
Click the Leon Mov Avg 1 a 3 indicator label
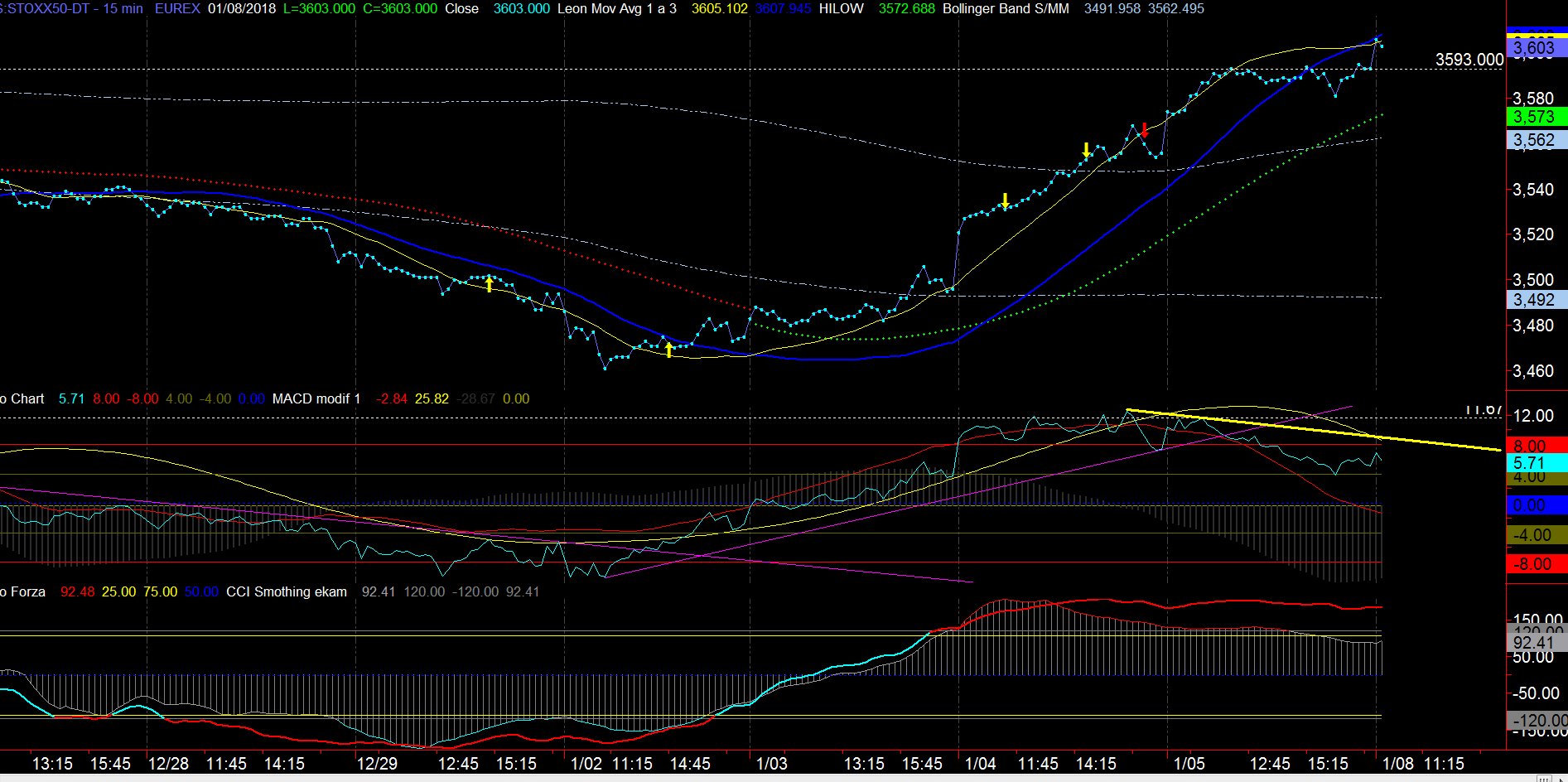(616, 8)
